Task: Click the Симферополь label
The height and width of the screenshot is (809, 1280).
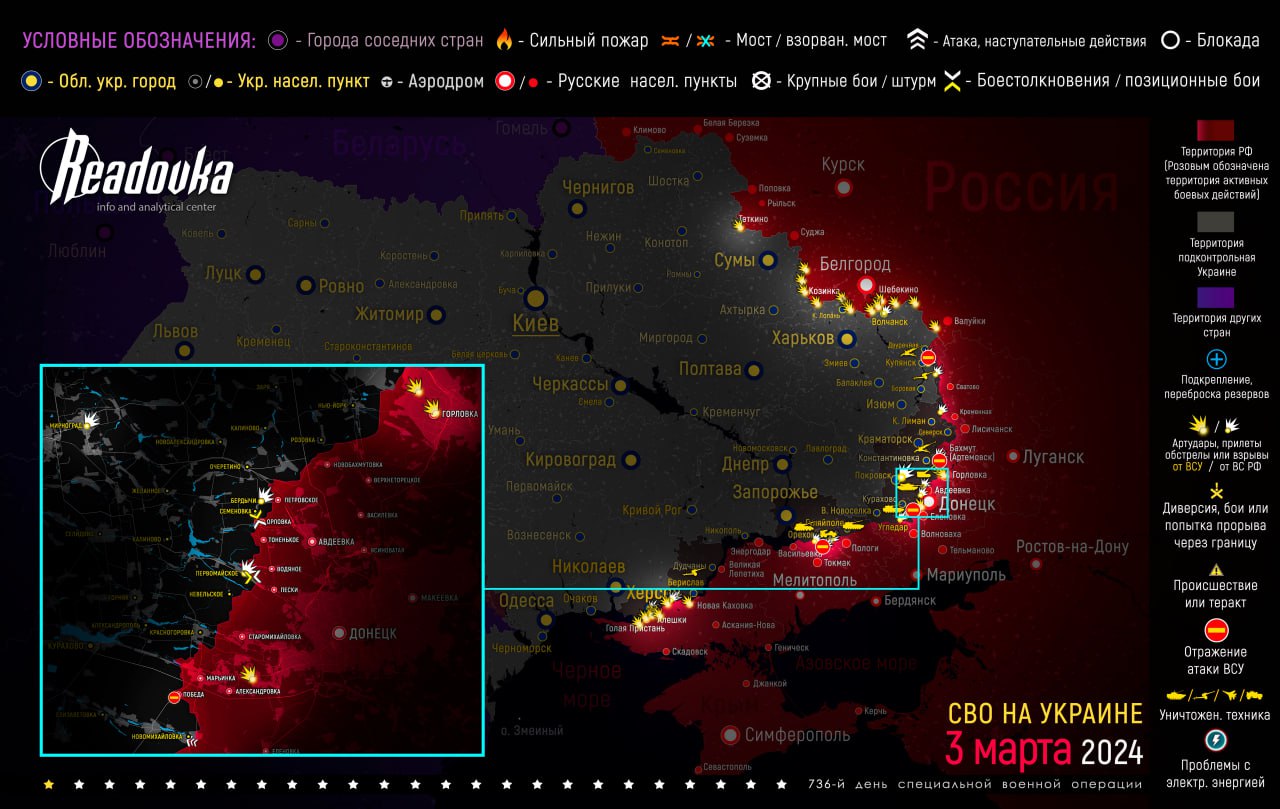Action: click(x=797, y=735)
